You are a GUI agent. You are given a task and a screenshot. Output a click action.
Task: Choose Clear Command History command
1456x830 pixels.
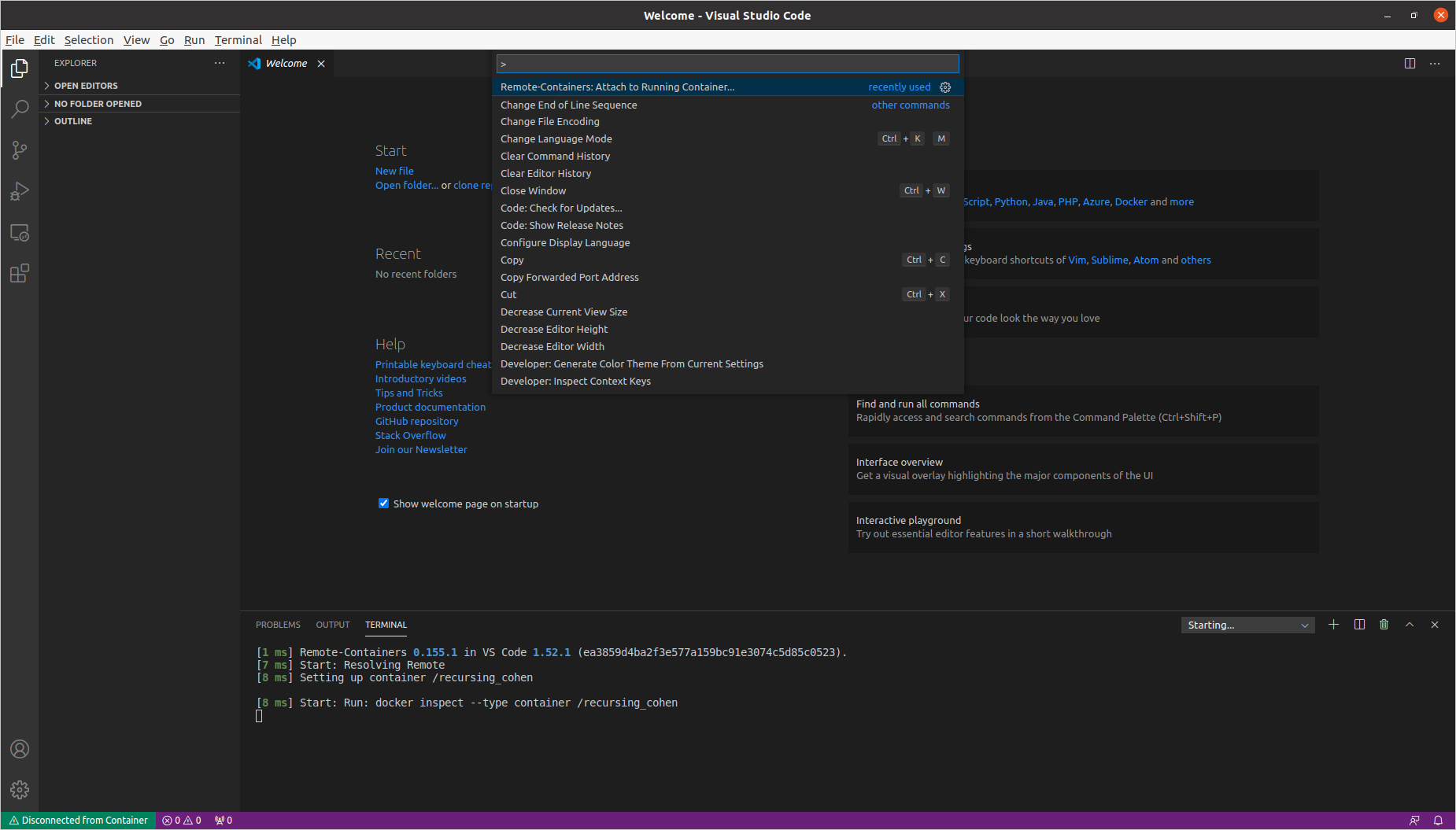click(728, 157)
